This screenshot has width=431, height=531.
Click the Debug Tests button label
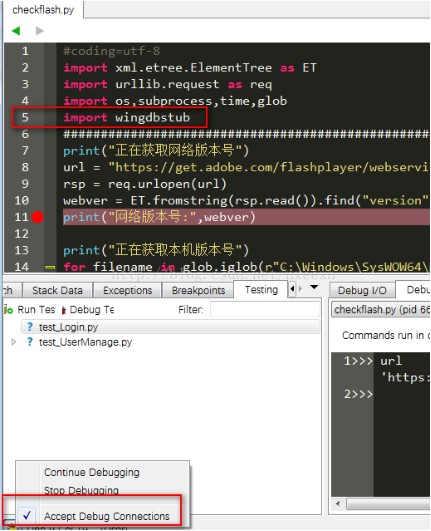(x=92, y=310)
